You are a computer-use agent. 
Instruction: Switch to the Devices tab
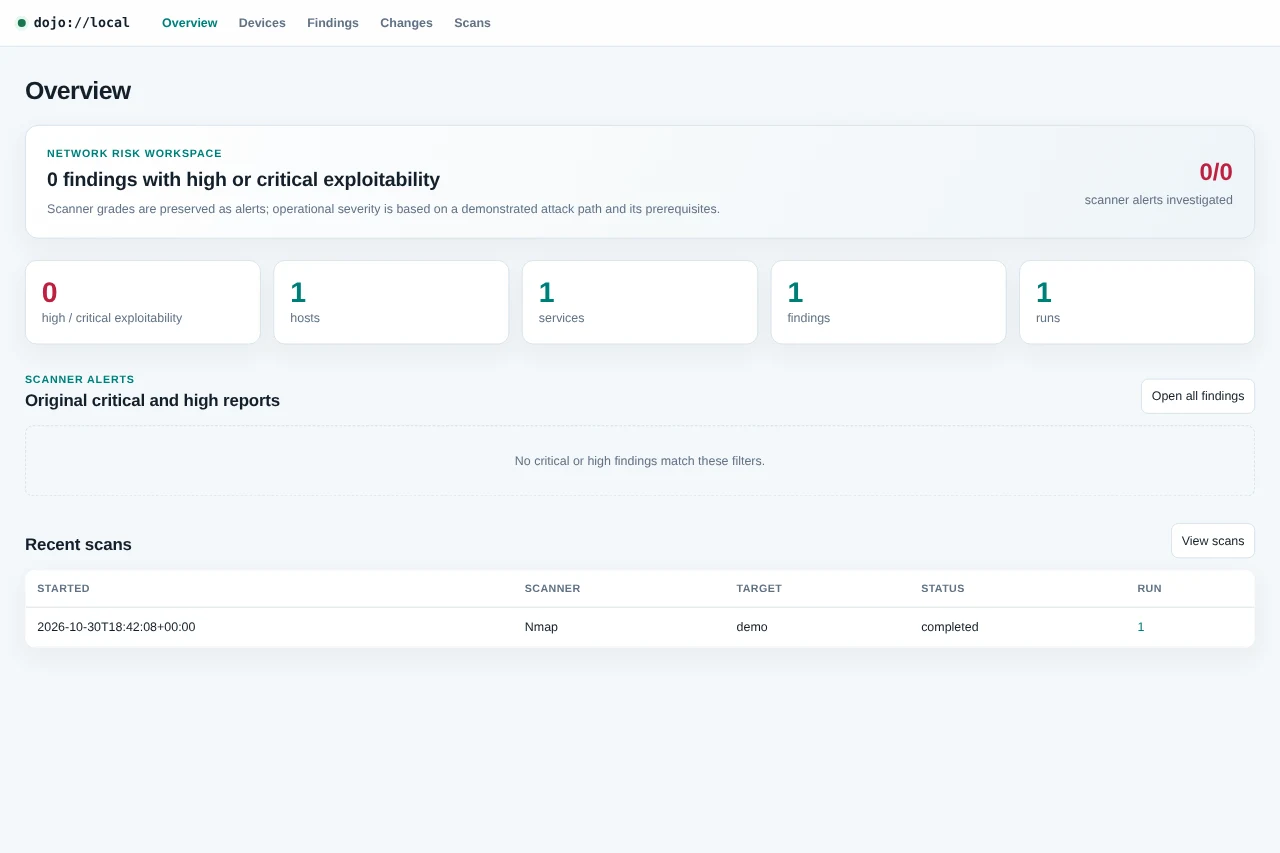[262, 23]
